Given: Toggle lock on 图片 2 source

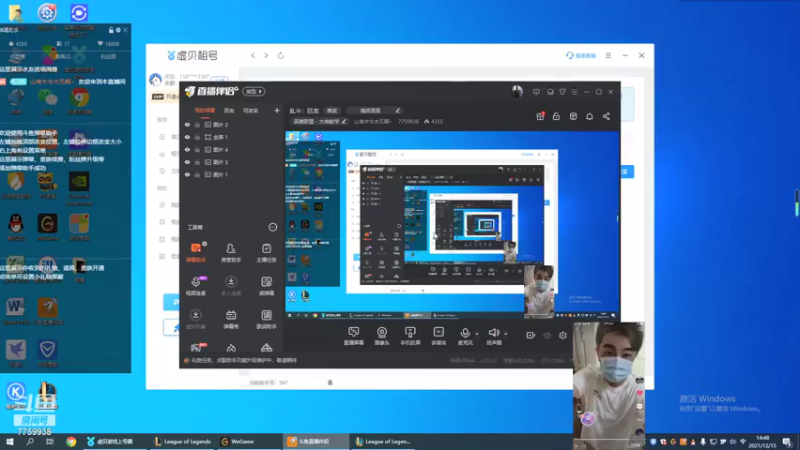Looking at the screenshot, I should click(x=197, y=124).
